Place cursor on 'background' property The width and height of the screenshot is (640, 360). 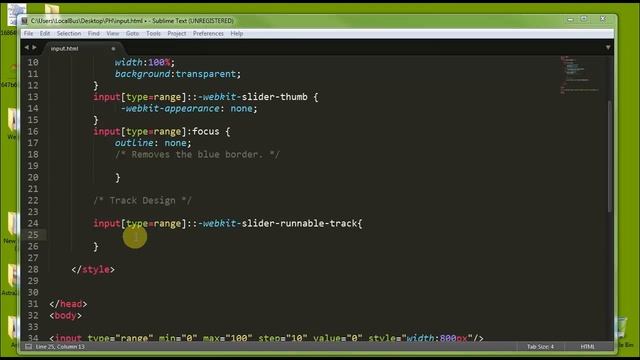142,74
